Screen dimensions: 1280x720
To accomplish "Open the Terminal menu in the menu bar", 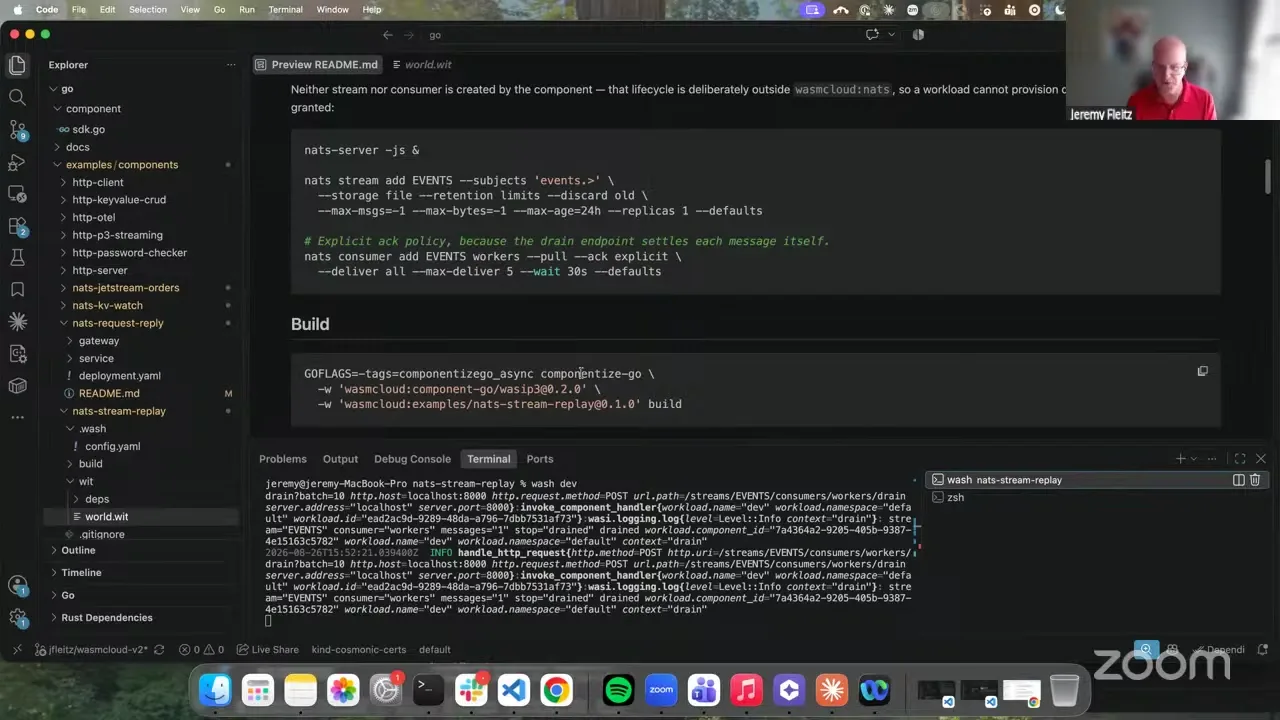I will [x=286, y=10].
